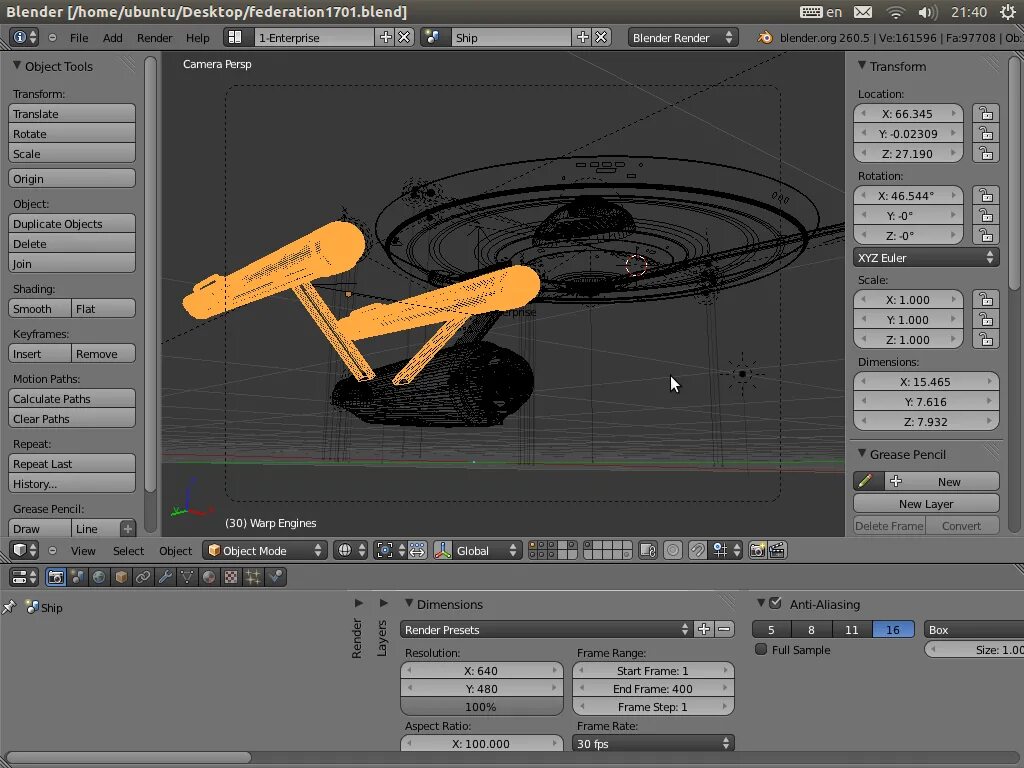This screenshot has width=1024, height=768.
Task: Select the Object properties tab icon
Action: coord(121,577)
